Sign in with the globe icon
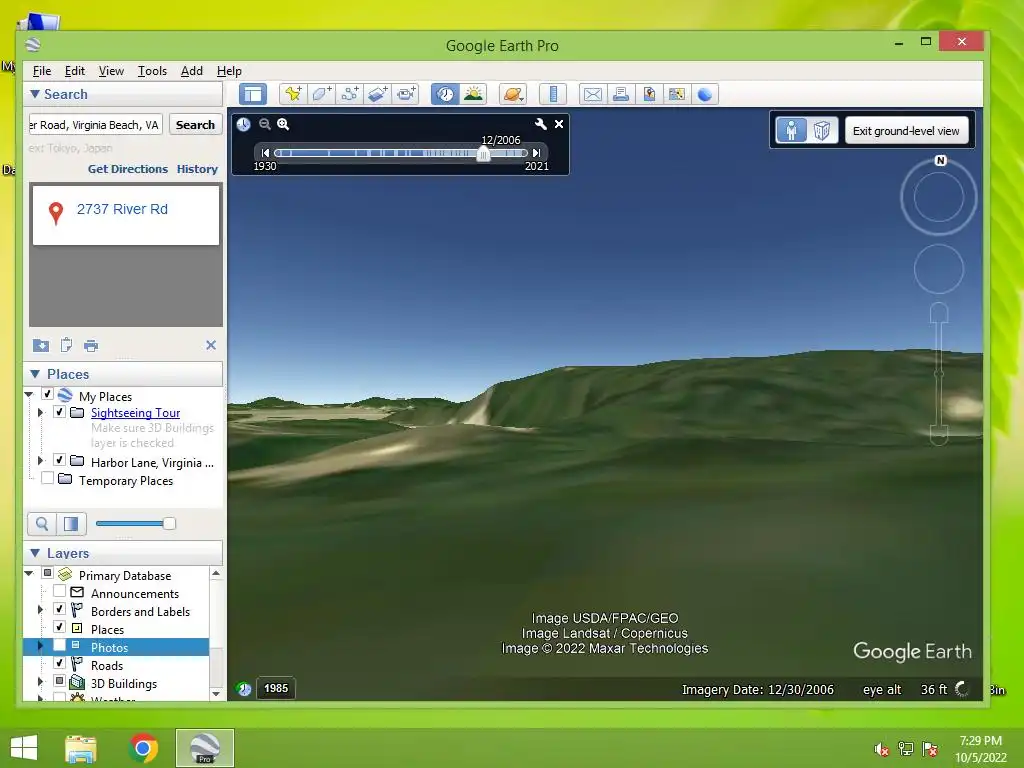Image resolution: width=1024 pixels, height=768 pixels. pyautogui.click(x=705, y=94)
